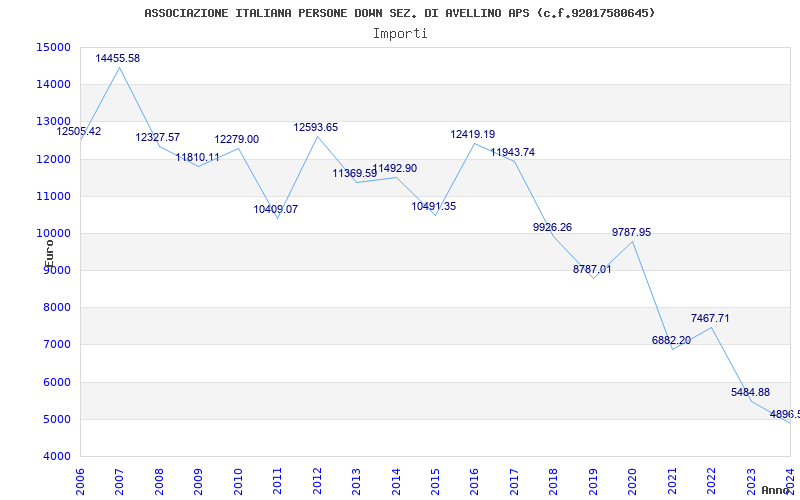Click the 12327.57 data label
This screenshot has width=800, height=500.
(158, 138)
